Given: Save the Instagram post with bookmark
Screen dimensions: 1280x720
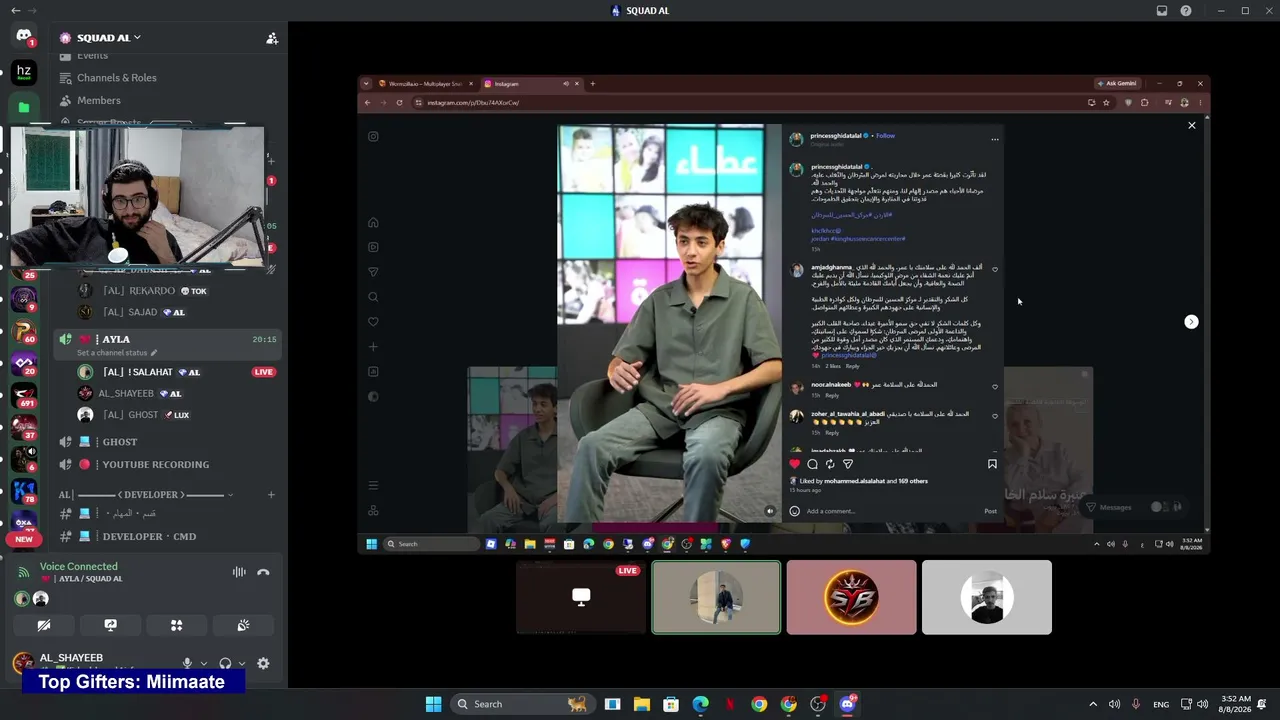Looking at the screenshot, I should tap(992, 464).
